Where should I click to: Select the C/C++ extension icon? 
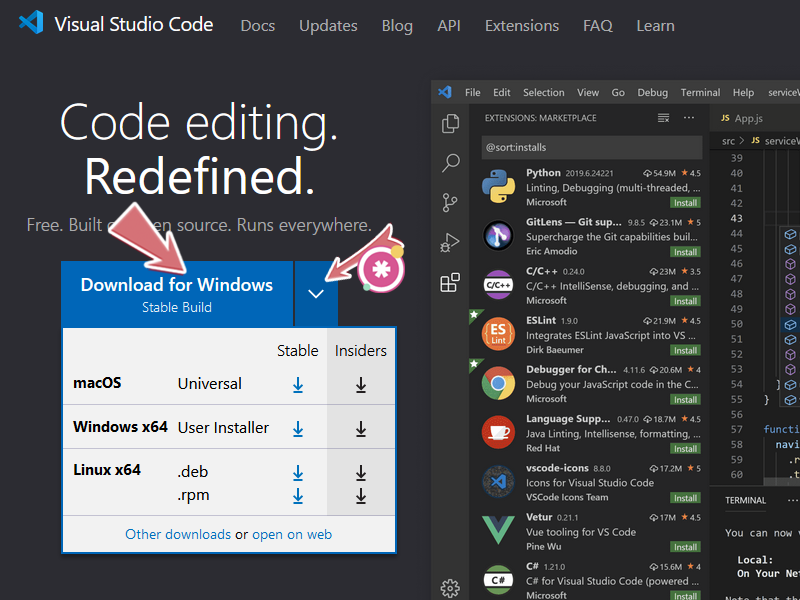pyautogui.click(x=498, y=285)
